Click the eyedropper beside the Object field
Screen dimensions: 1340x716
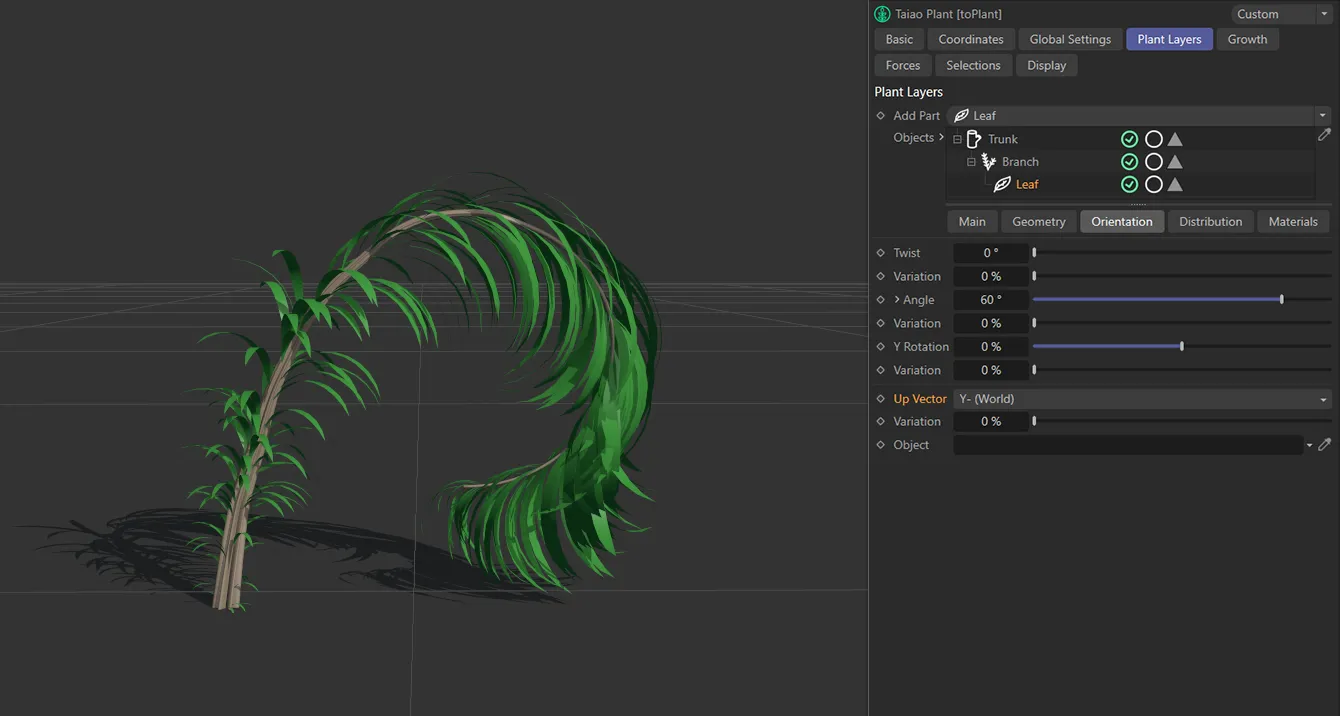(1324, 444)
